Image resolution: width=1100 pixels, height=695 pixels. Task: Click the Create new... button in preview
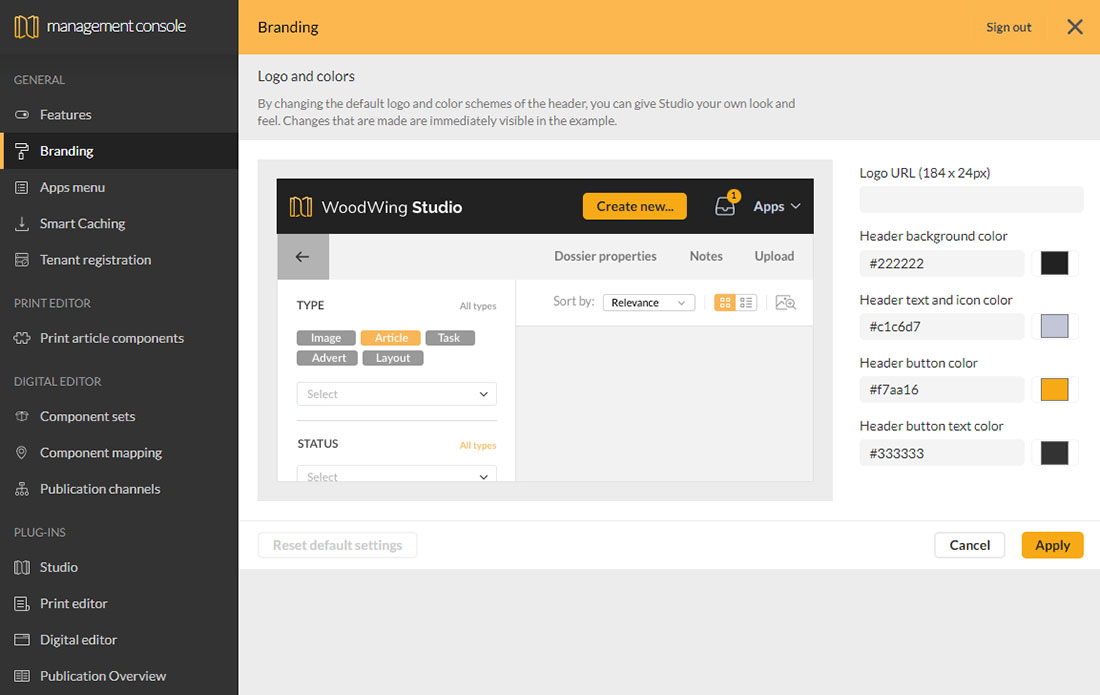click(x=635, y=206)
